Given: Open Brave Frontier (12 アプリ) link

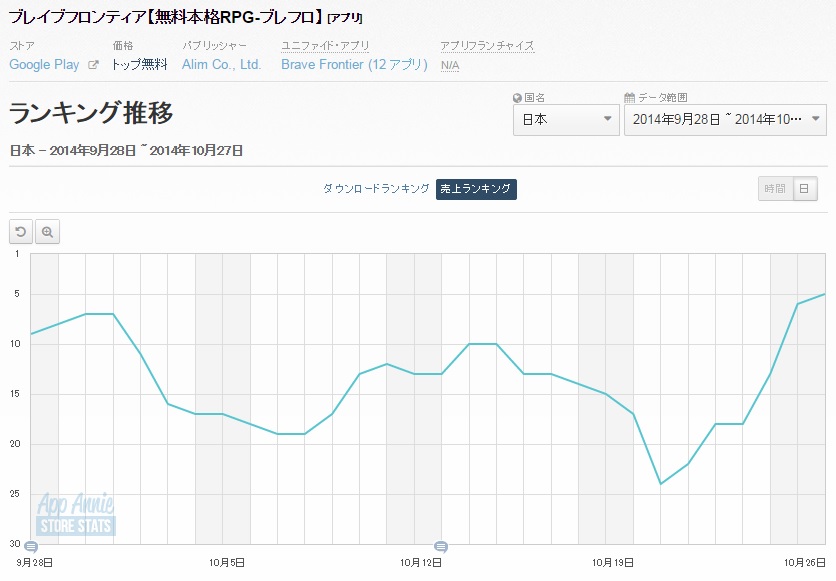Looking at the screenshot, I should (355, 64).
